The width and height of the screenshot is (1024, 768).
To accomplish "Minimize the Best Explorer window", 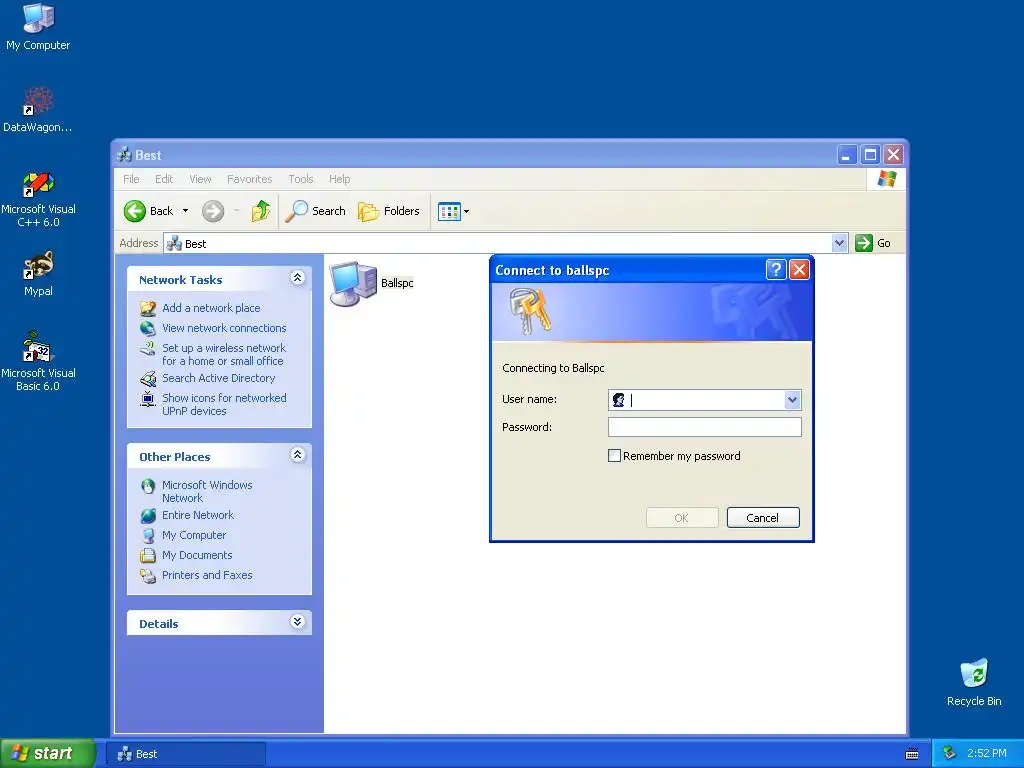I will pyautogui.click(x=846, y=155).
